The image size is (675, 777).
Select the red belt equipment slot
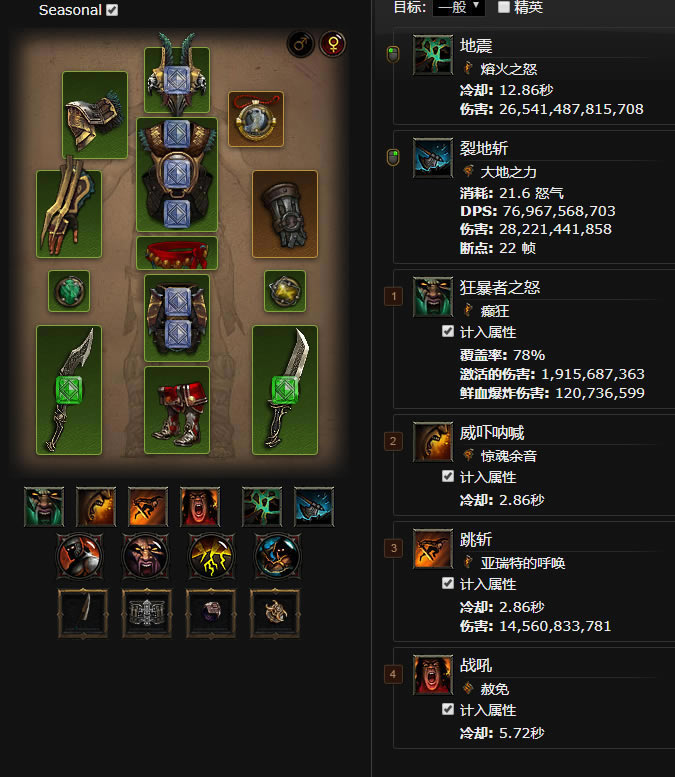[x=177, y=253]
